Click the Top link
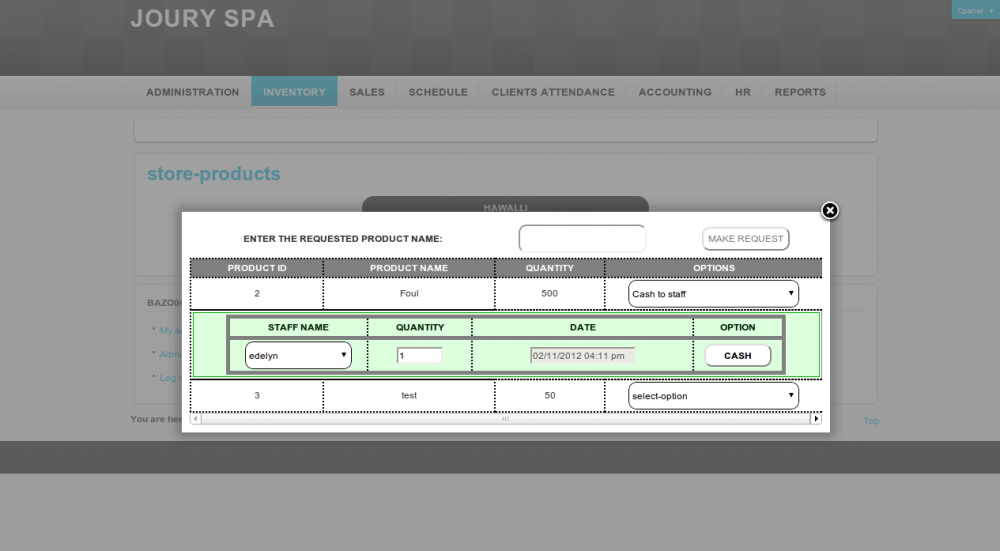 871,420
